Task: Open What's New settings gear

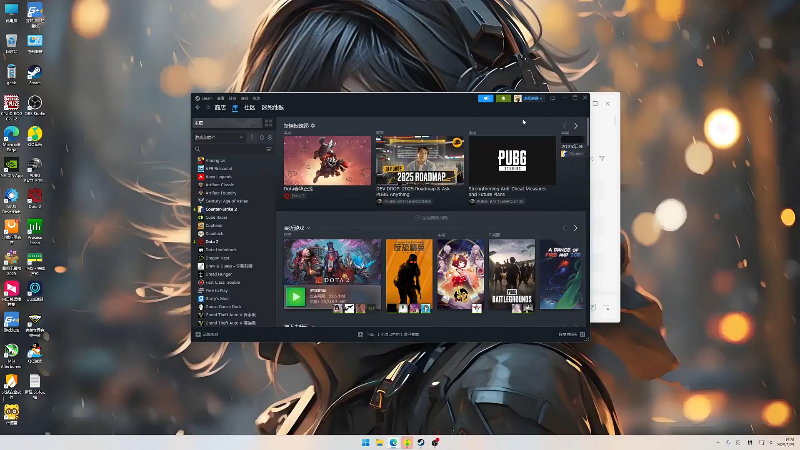Action: (313, 126)
